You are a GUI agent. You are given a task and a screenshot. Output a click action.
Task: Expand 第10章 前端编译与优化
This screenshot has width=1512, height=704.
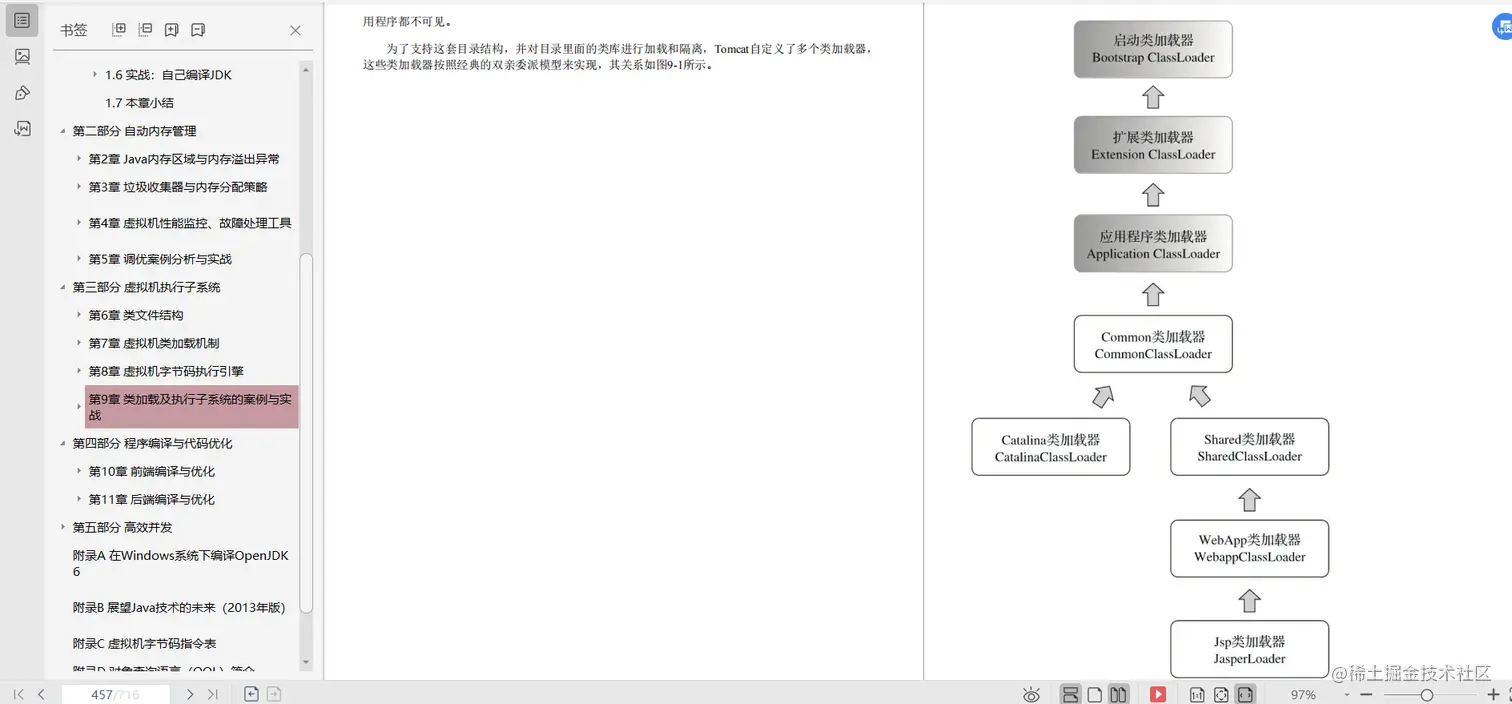[x=79, y=471]
